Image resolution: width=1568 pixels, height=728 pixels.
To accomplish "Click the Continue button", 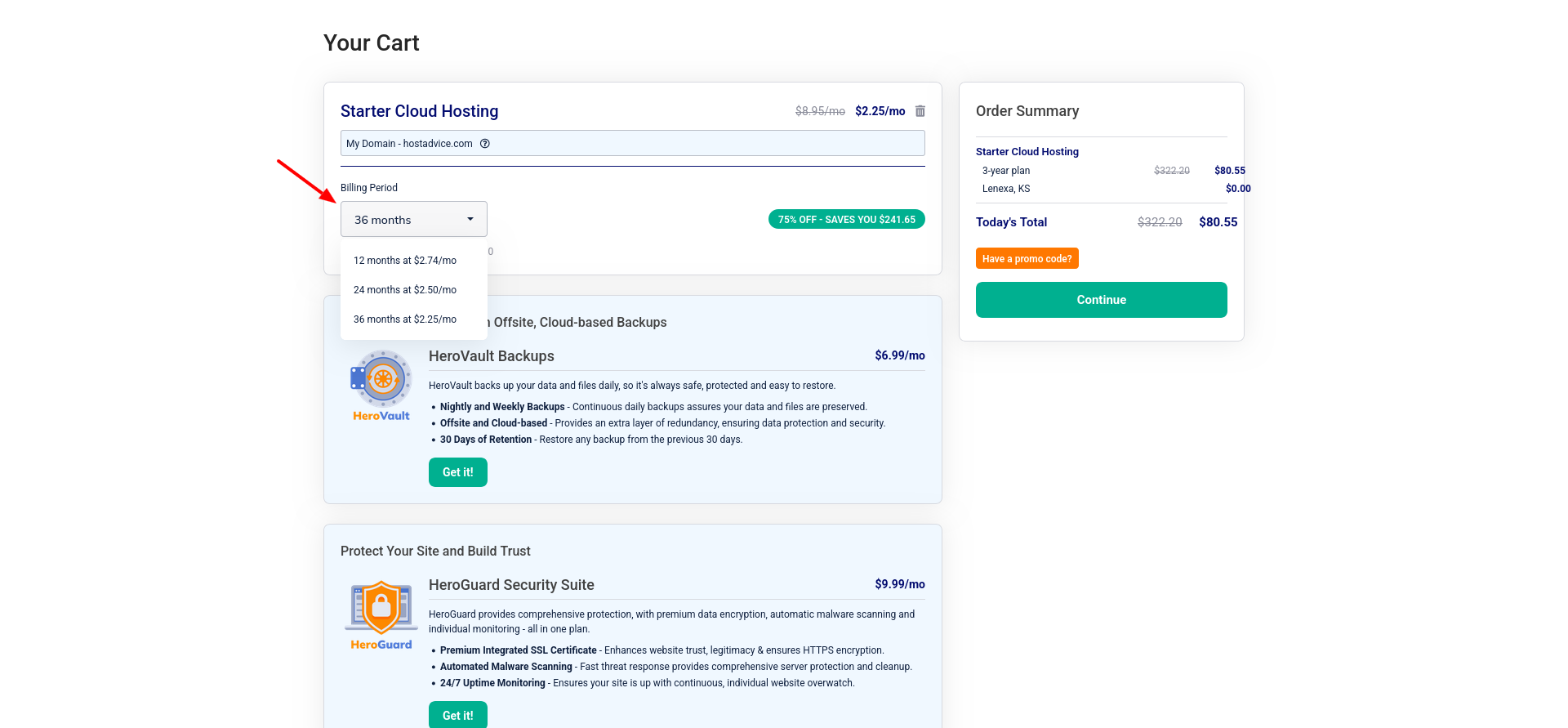I will pyautogui.click(x=1102, y=300).
